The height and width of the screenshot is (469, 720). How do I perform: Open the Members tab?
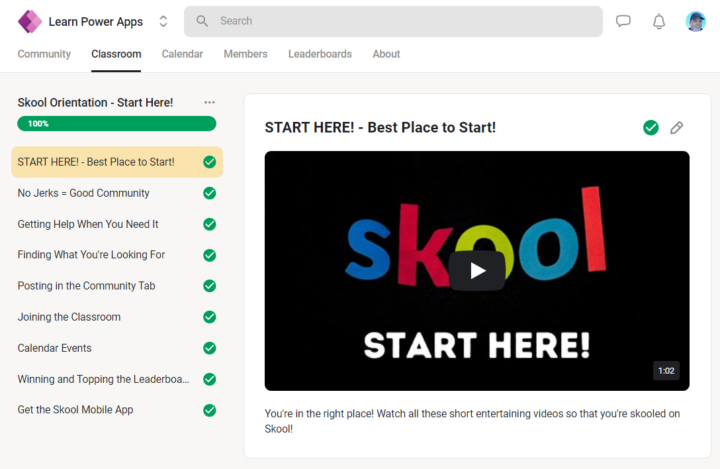[246, 54]
